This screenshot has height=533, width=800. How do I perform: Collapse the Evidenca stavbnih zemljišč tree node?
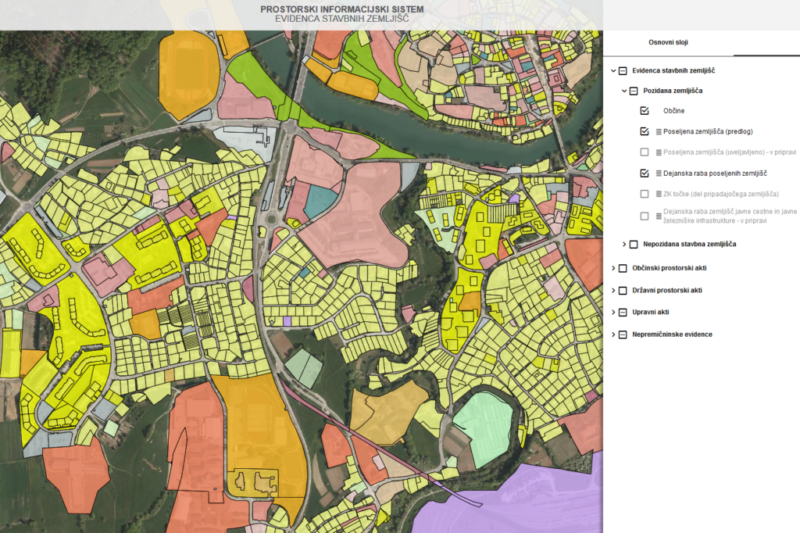click(x=613, y=71)
